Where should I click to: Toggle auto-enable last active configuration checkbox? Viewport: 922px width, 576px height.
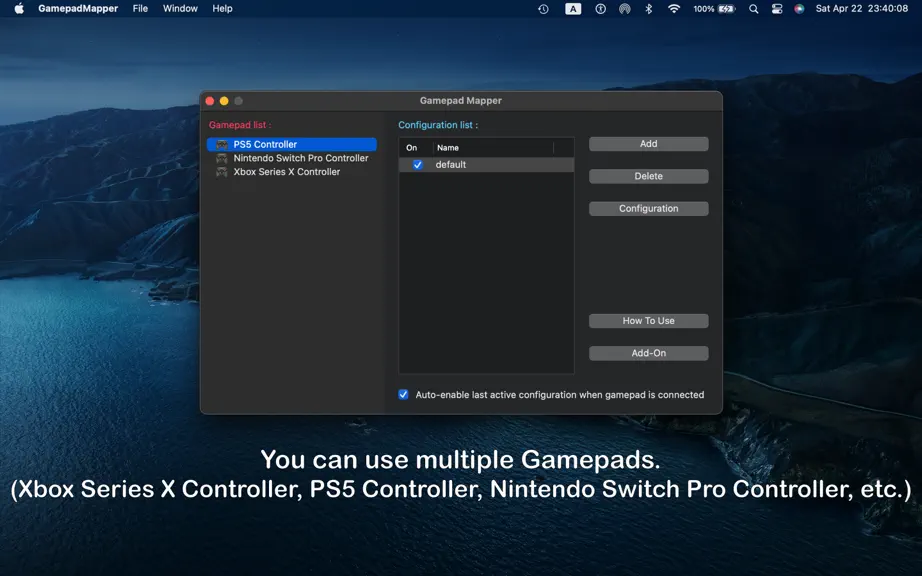(403, 394)
